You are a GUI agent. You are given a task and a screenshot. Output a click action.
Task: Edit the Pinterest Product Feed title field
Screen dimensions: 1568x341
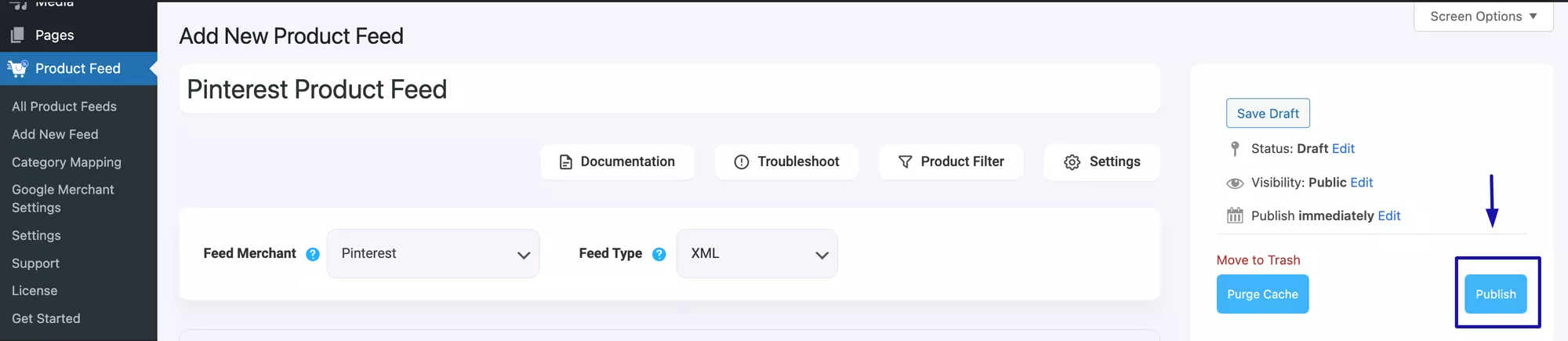[x=670, y=89]
